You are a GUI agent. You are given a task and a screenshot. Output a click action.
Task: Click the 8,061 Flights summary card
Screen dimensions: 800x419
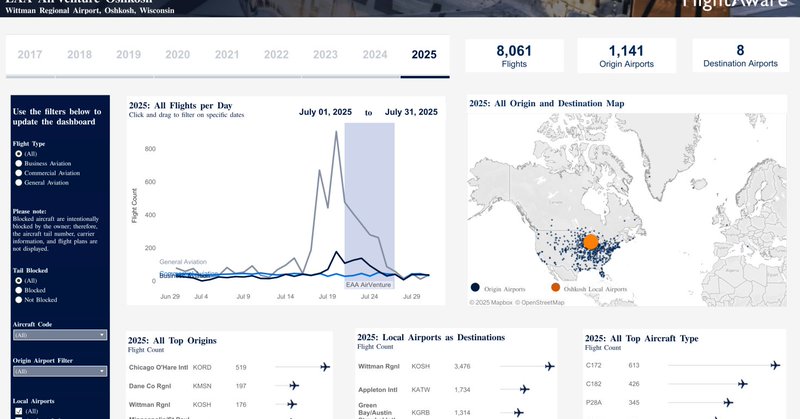click(514, 56)
